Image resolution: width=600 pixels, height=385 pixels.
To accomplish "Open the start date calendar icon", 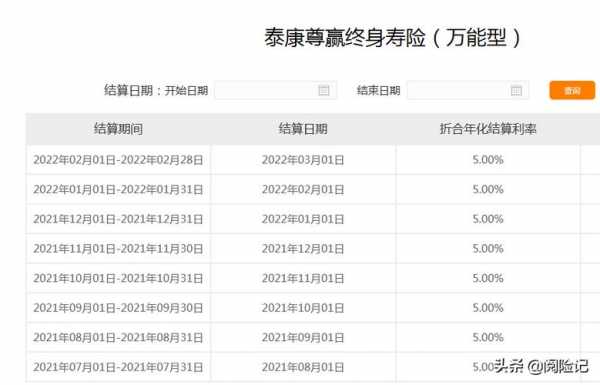I will click(324, 90).
